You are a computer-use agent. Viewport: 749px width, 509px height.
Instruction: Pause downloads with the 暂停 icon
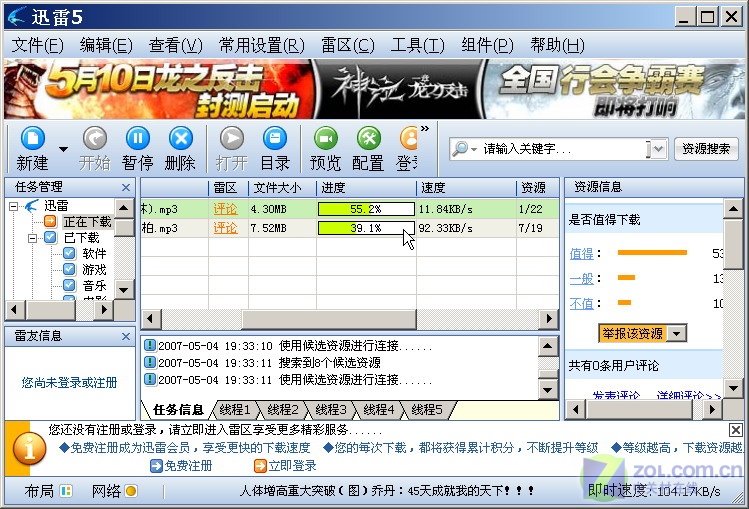(x=138, y=138)
